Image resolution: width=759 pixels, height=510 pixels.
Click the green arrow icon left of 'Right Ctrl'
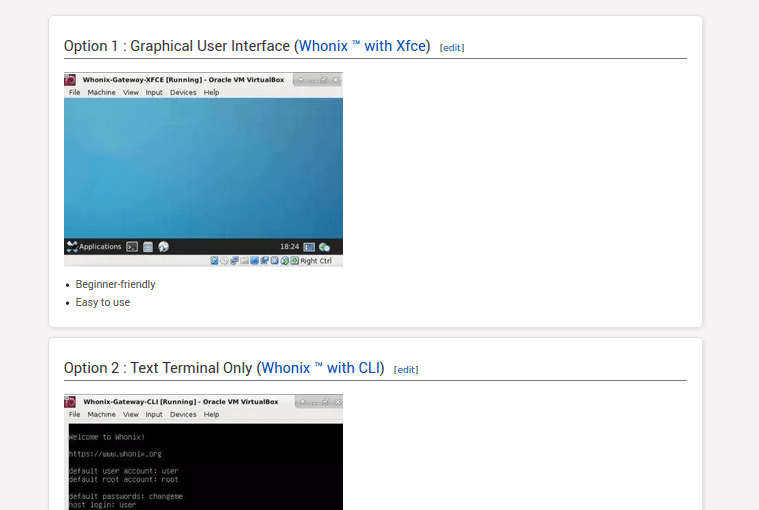pyautogui.click(x=295, y=261)
